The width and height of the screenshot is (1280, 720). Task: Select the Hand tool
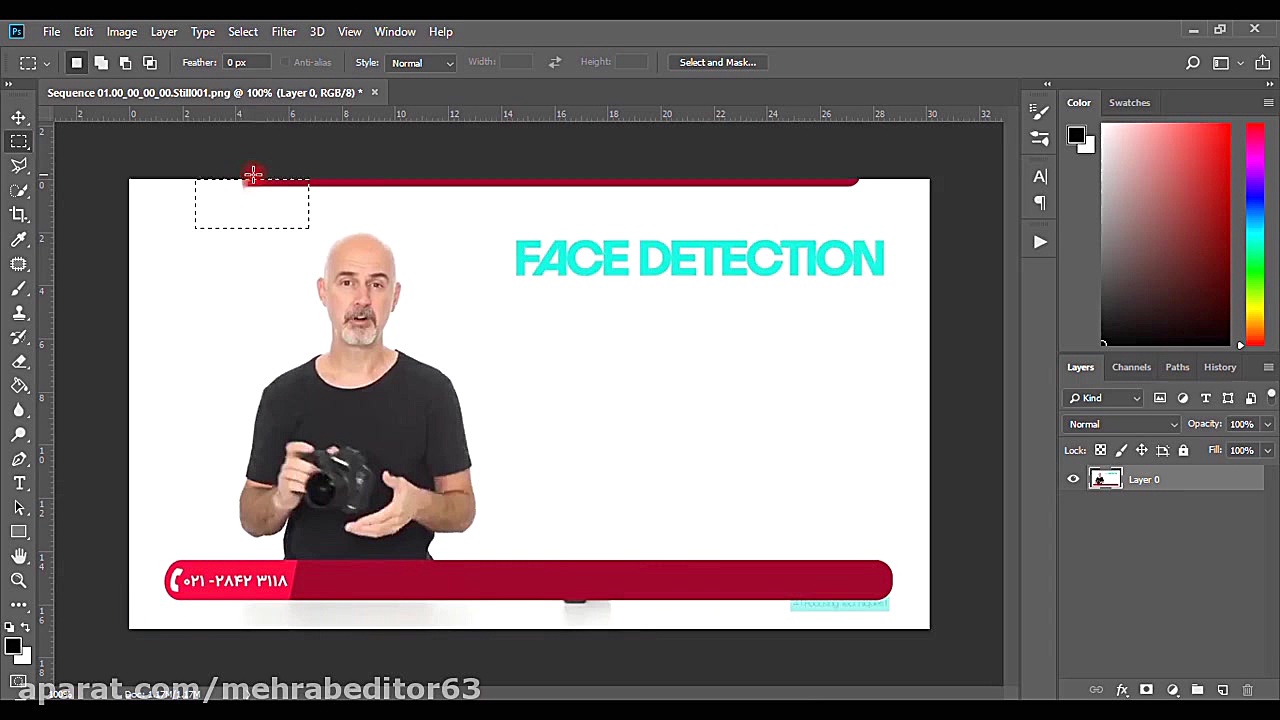pos(19,556)
